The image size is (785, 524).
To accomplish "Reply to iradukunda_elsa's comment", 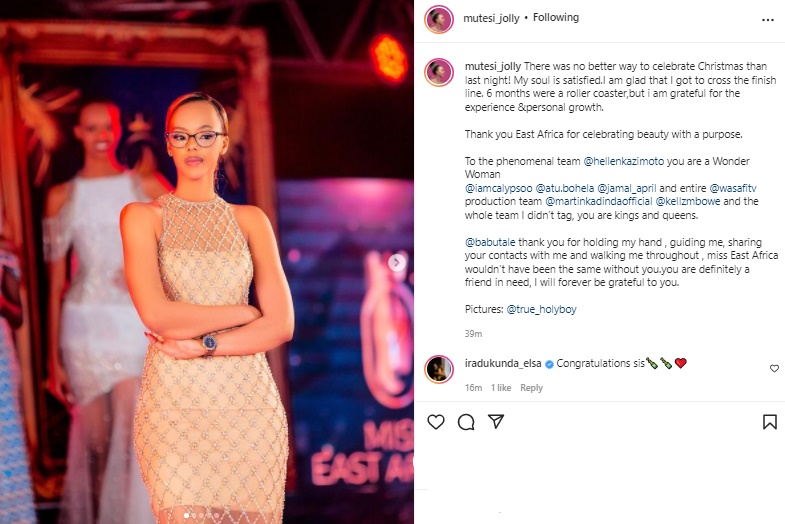I will click(x=531, y=388).
